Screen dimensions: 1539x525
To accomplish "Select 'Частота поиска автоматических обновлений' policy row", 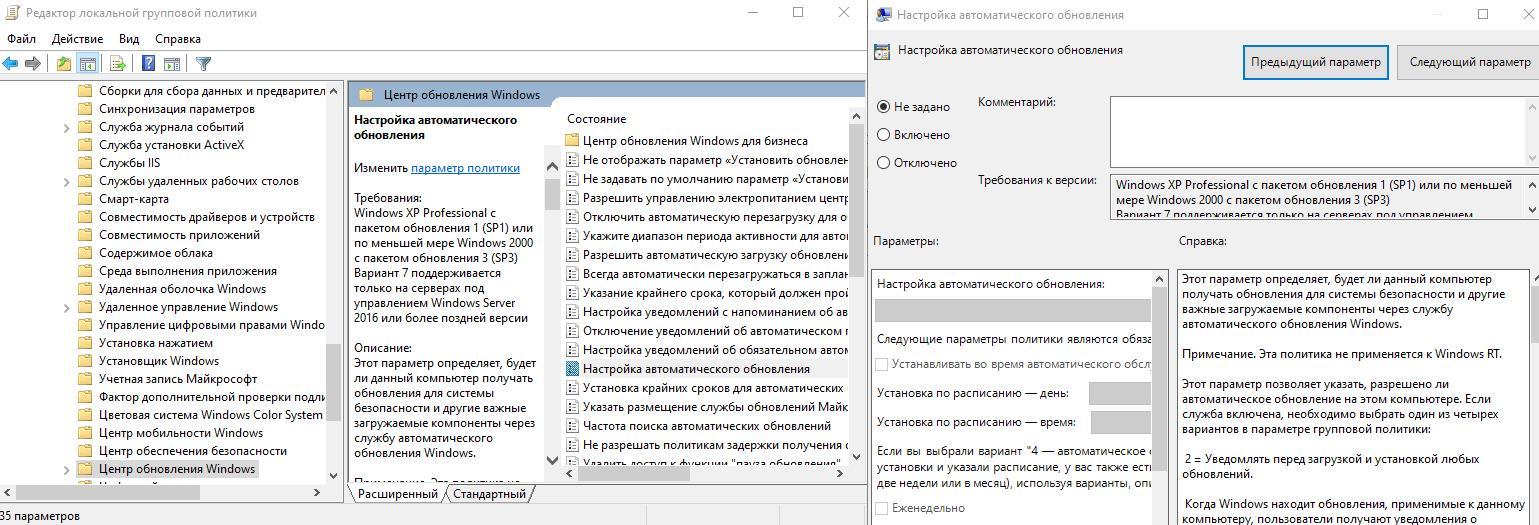I will pyautogui.click(x=706, y=426).
